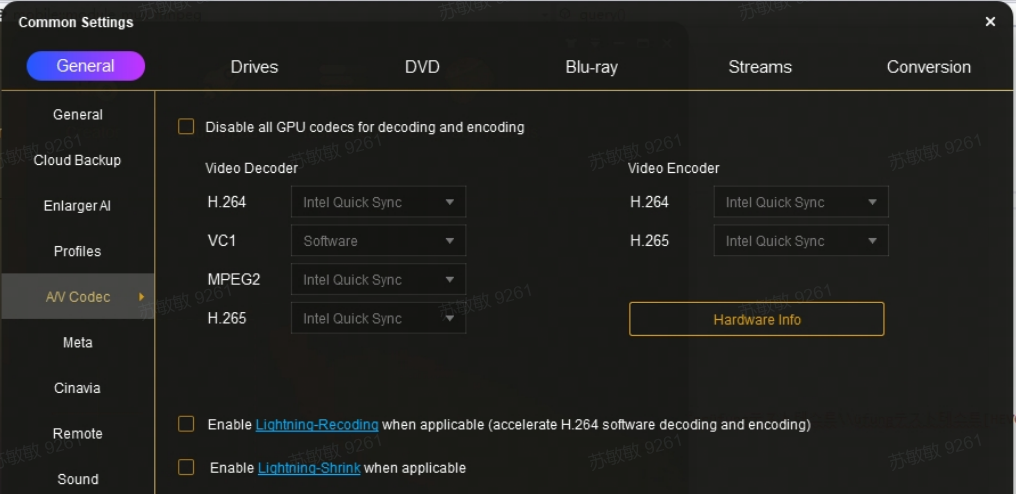Open H.264 Video Encoder dropdown
1016x494 pixels.
800,202
